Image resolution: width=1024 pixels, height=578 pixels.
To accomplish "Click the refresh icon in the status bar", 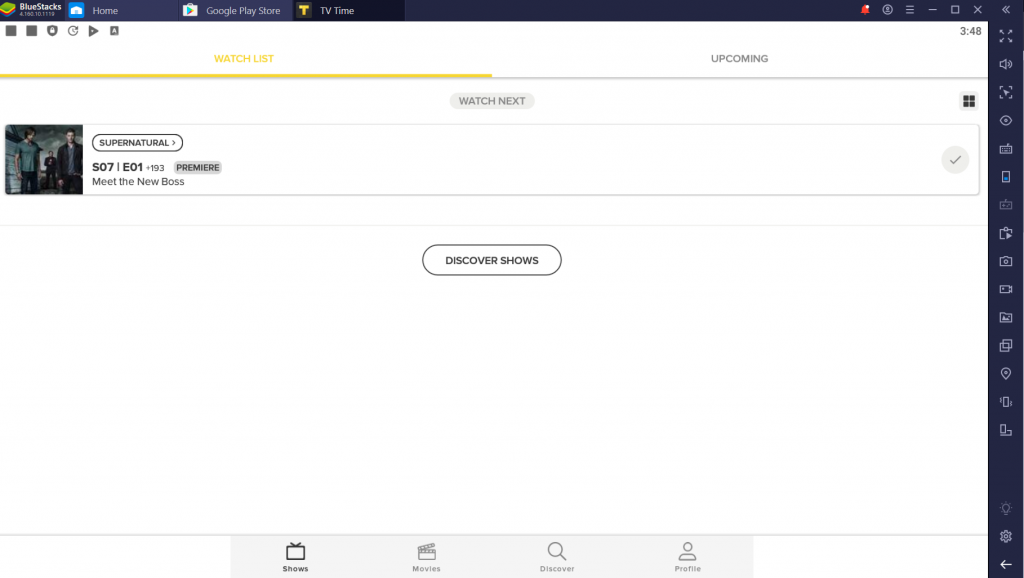I will [72, 31].
